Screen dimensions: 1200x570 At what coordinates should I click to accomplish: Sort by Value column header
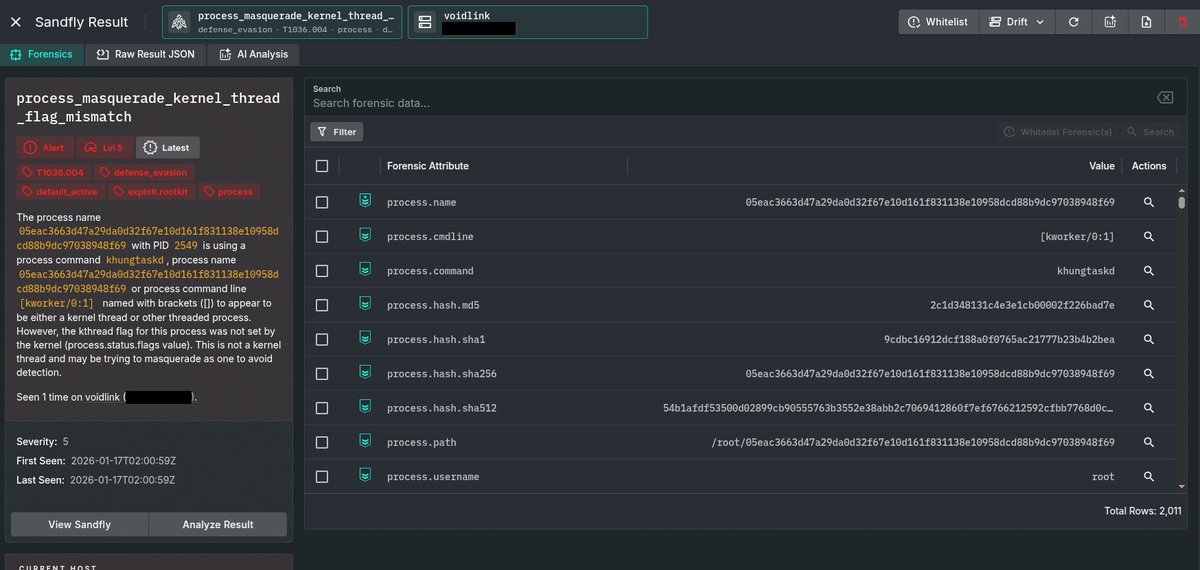[1101, 166]
